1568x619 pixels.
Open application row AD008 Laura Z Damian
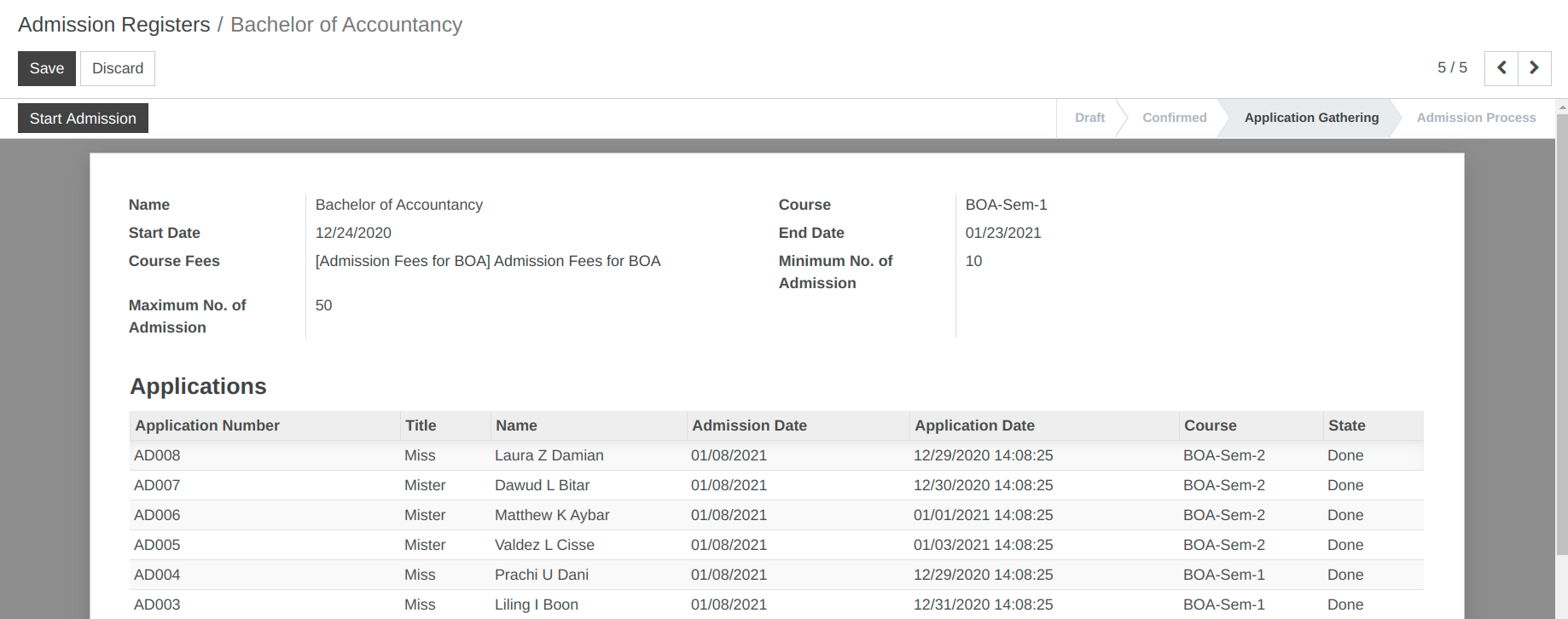[549, 455]
